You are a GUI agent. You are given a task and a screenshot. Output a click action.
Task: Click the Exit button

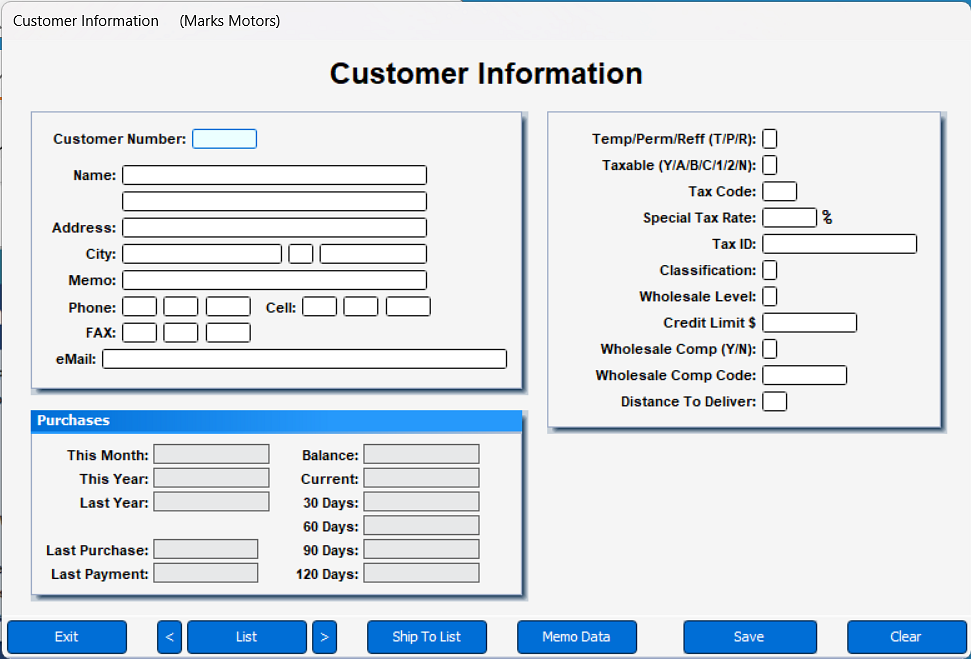click(x=66, y=637)
